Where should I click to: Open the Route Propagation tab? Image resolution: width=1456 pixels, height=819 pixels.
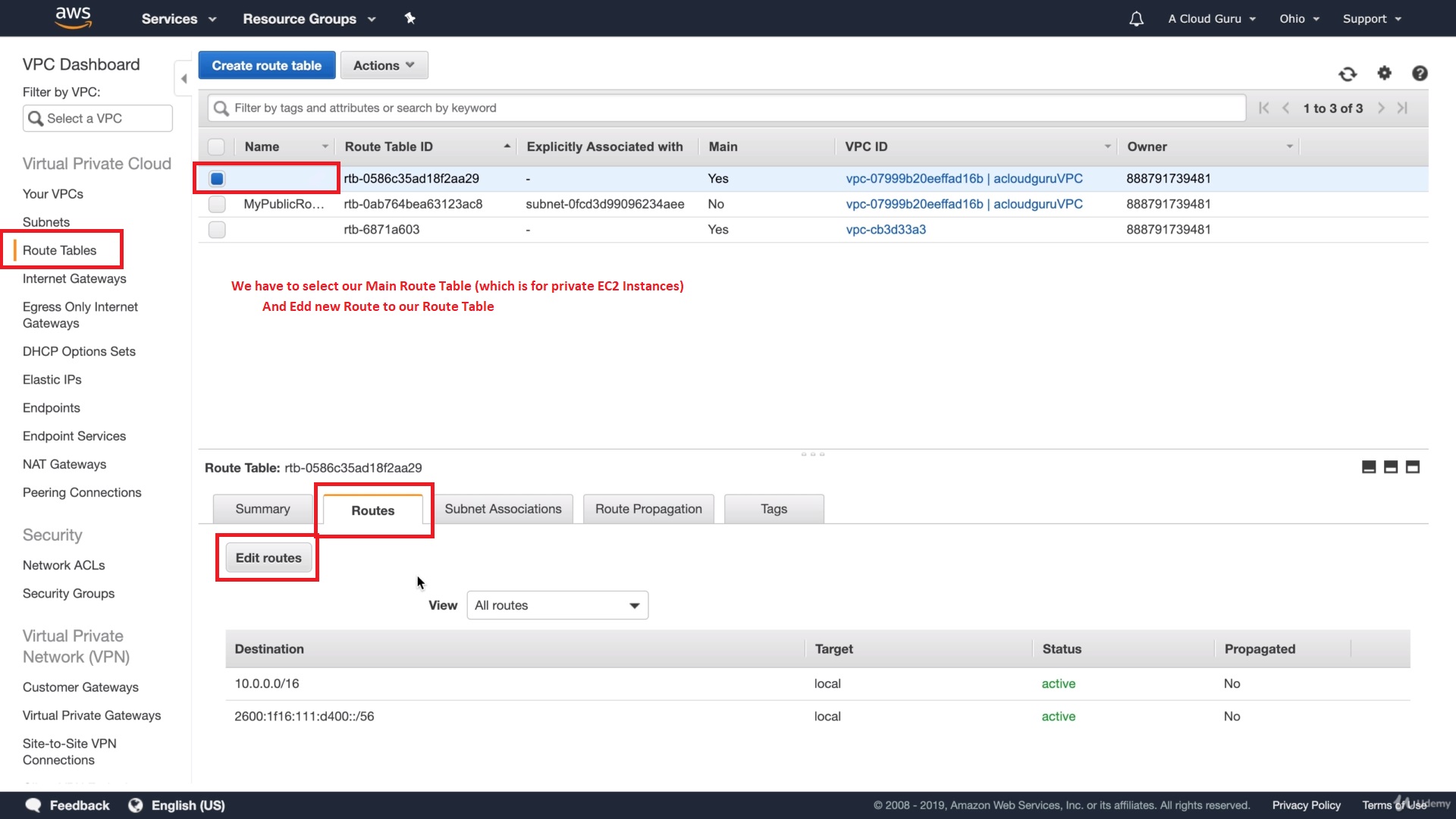648,509
